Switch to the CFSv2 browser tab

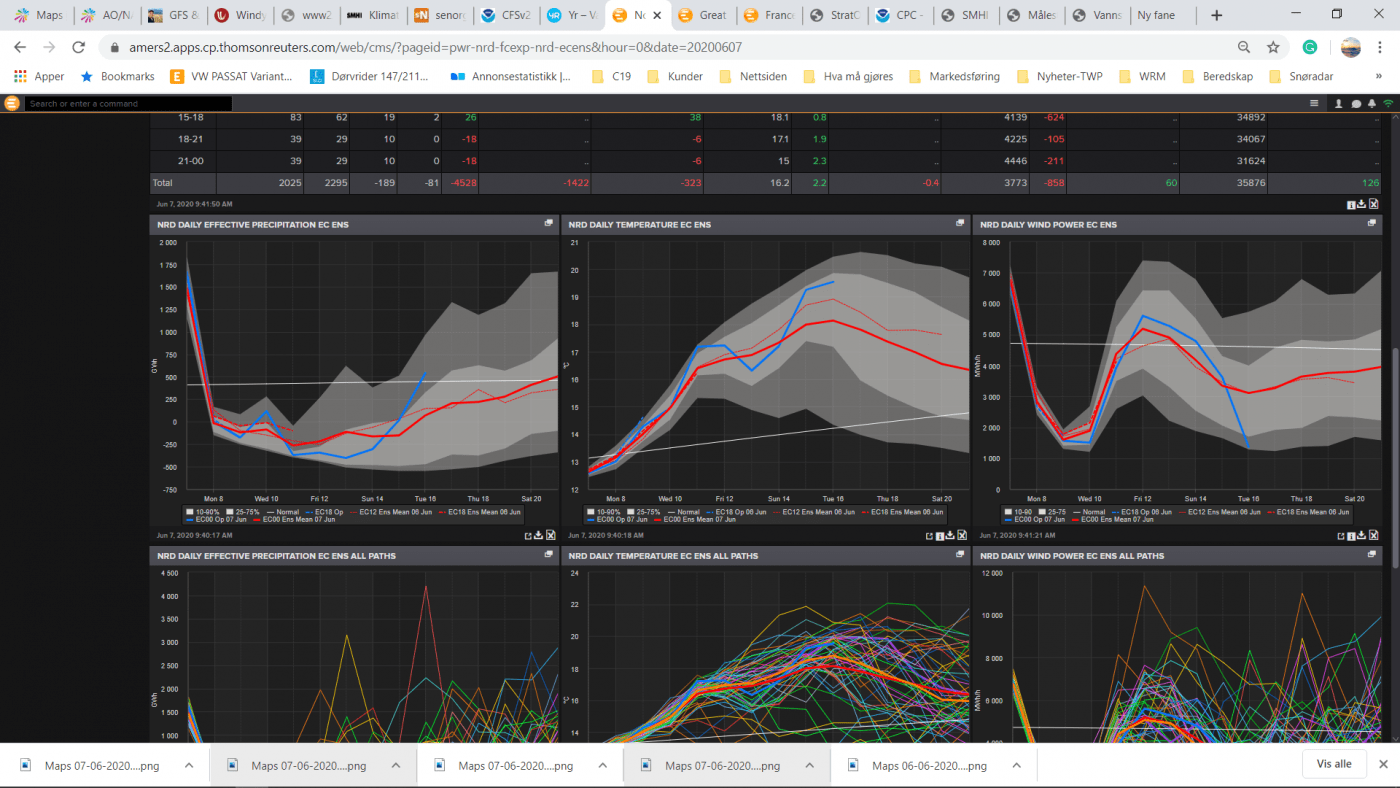506,15
